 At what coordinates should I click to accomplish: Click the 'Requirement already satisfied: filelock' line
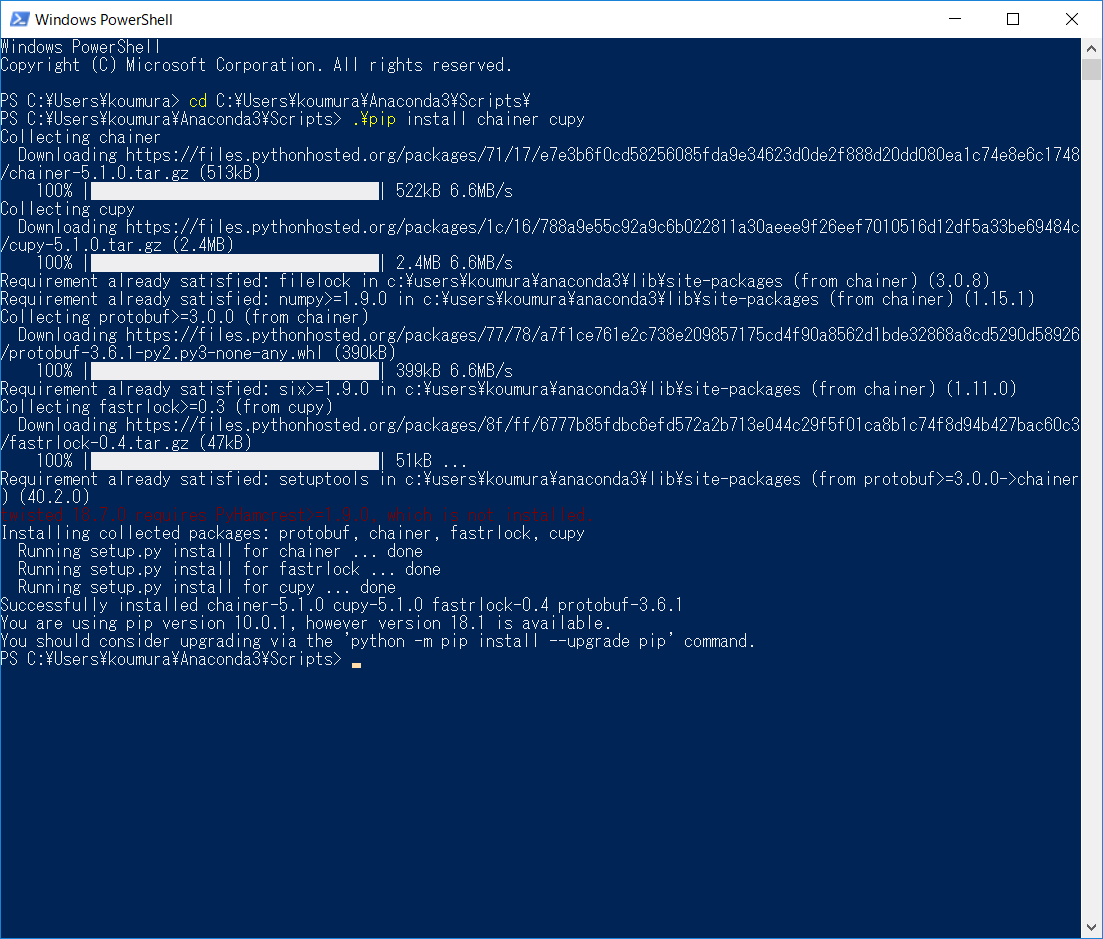[x=495, y=281]
